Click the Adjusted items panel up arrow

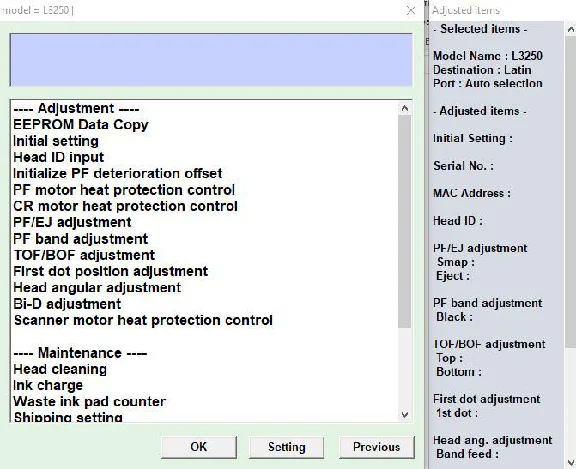tap(570, 30)
